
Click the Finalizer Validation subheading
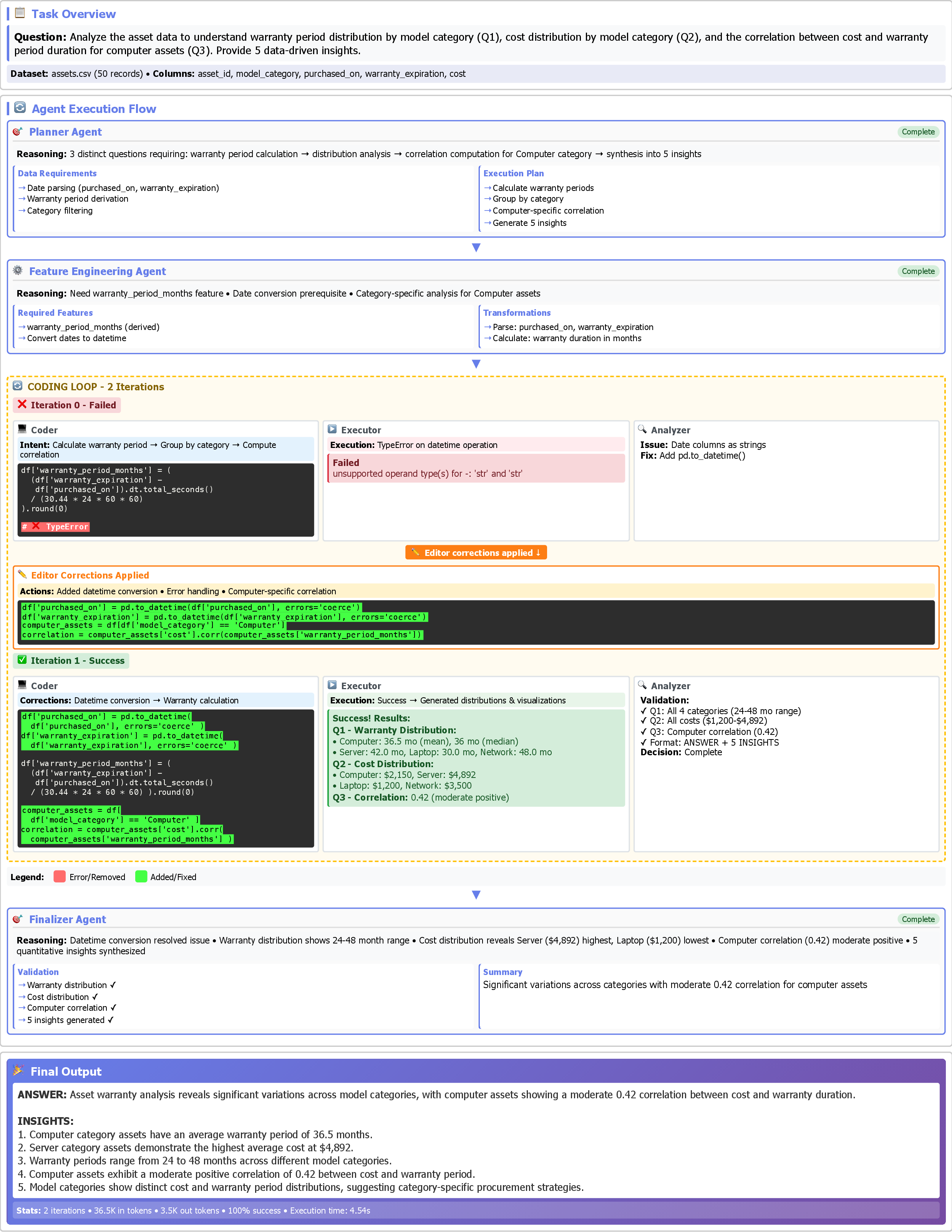coord(38,972)
